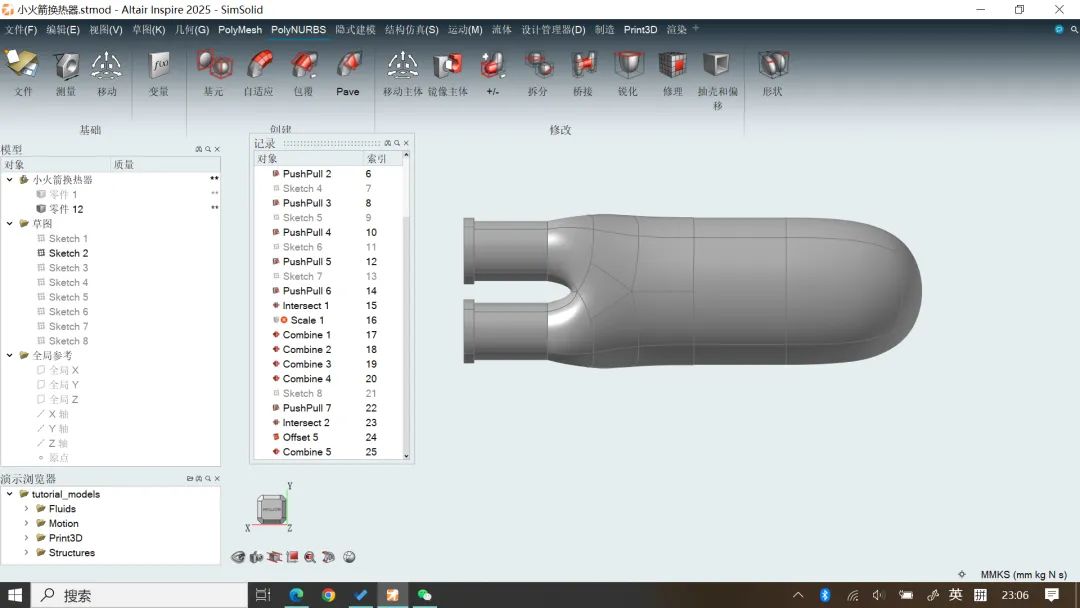1080x608 pixels.
Task: Collapse the 草图 folder in model tree
Action: point(10,224)
